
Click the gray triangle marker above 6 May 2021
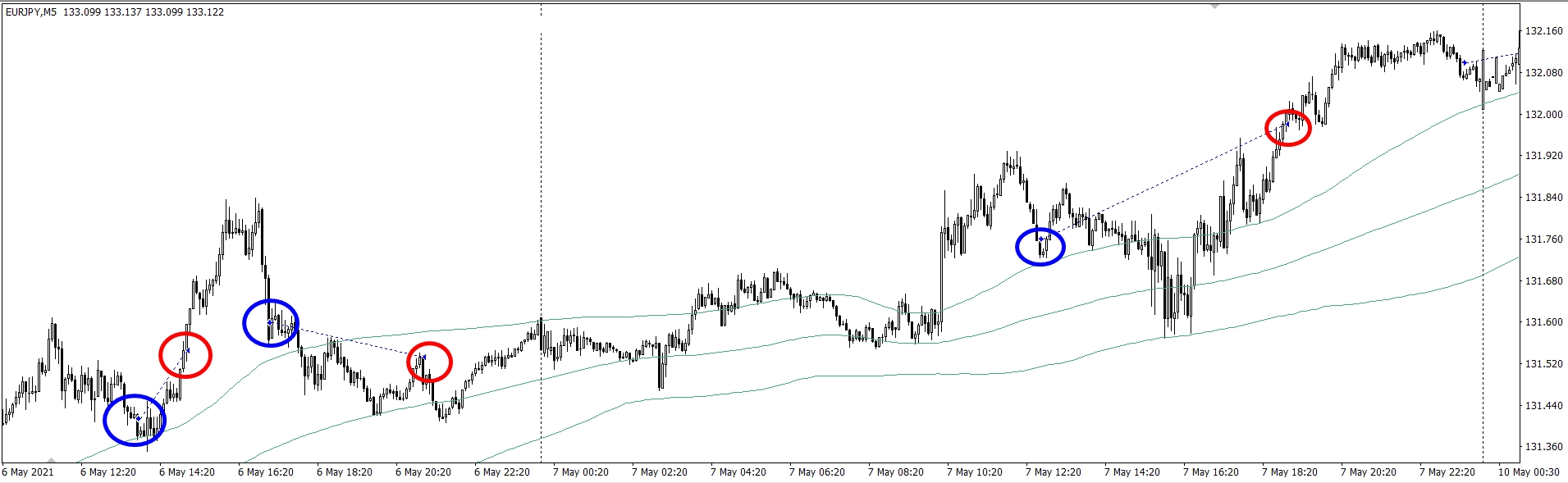click(x=52, y=461)
